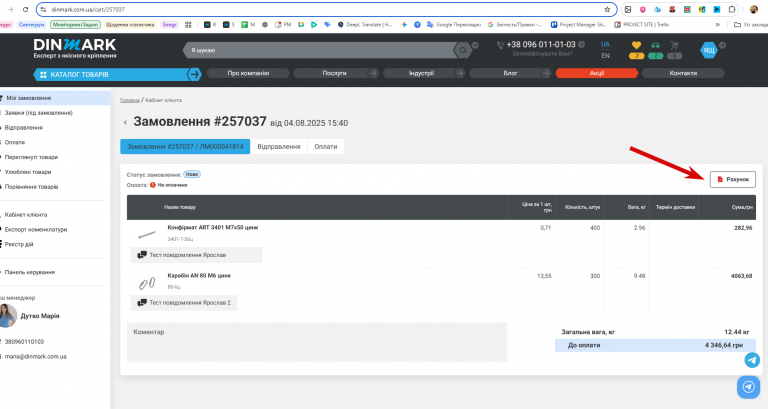
Task: Click the Тест повідомлення Ярослав message icon
Action: click(142, 255)
